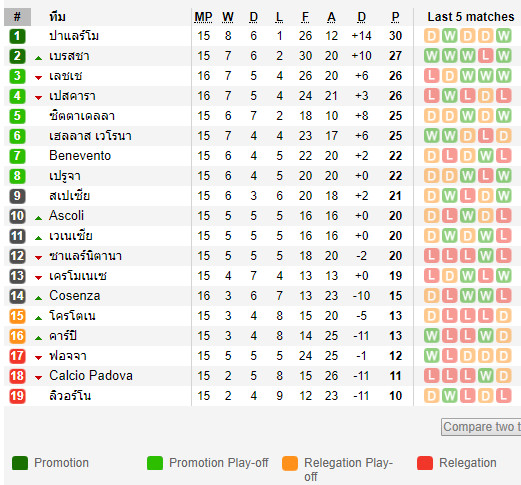Click the Compare two teams button
This screenshot has height=485, width=521.
[x=481, y=427]
